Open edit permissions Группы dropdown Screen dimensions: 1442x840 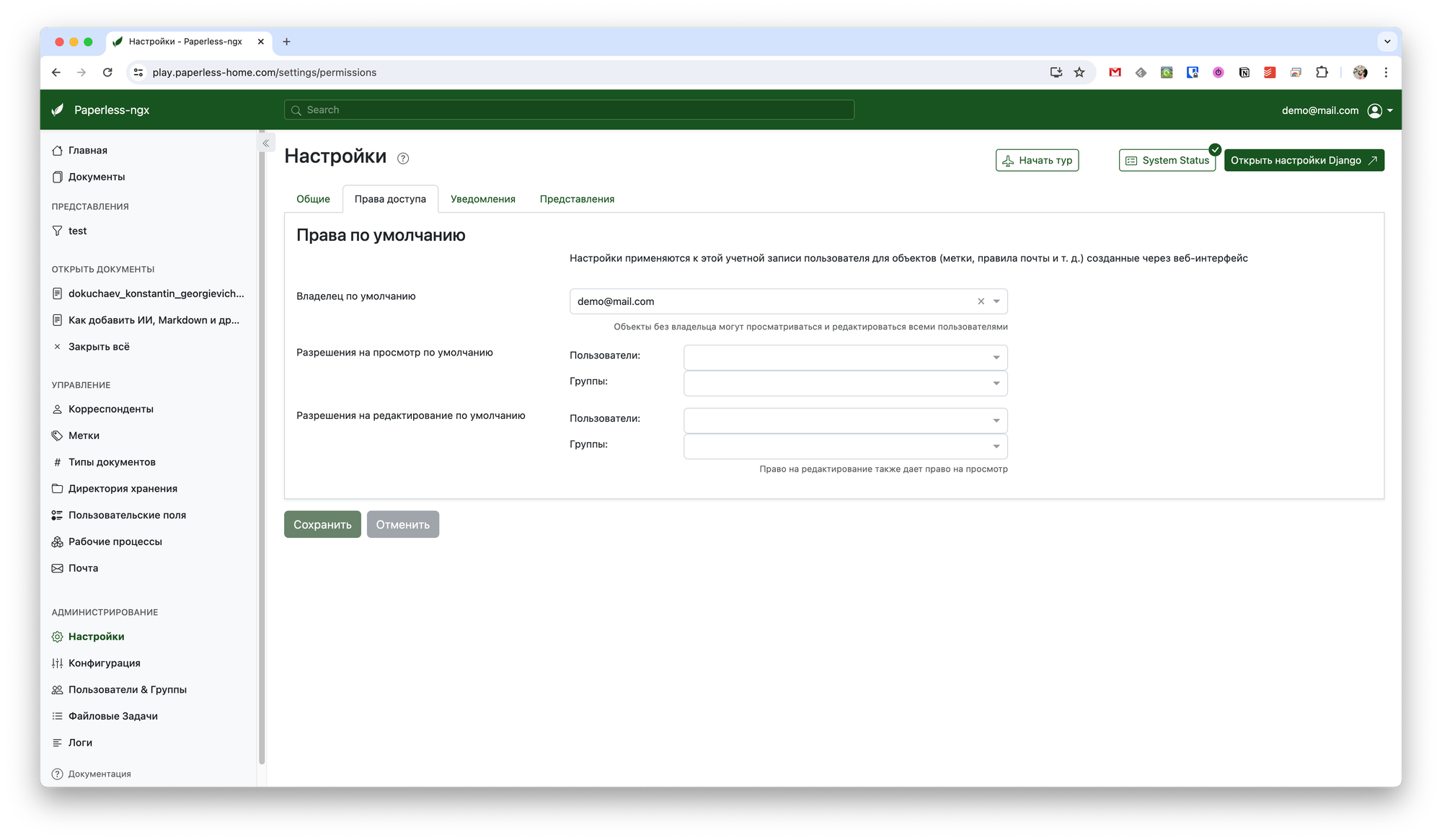click(845, 446)
